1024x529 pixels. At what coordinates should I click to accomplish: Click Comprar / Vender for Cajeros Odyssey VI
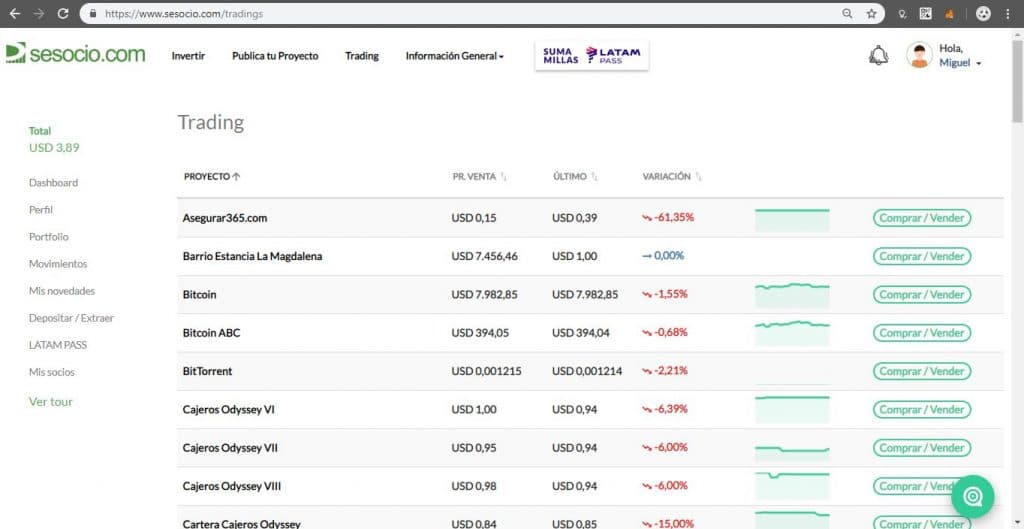pyautogui.click(x=921, y=409)
